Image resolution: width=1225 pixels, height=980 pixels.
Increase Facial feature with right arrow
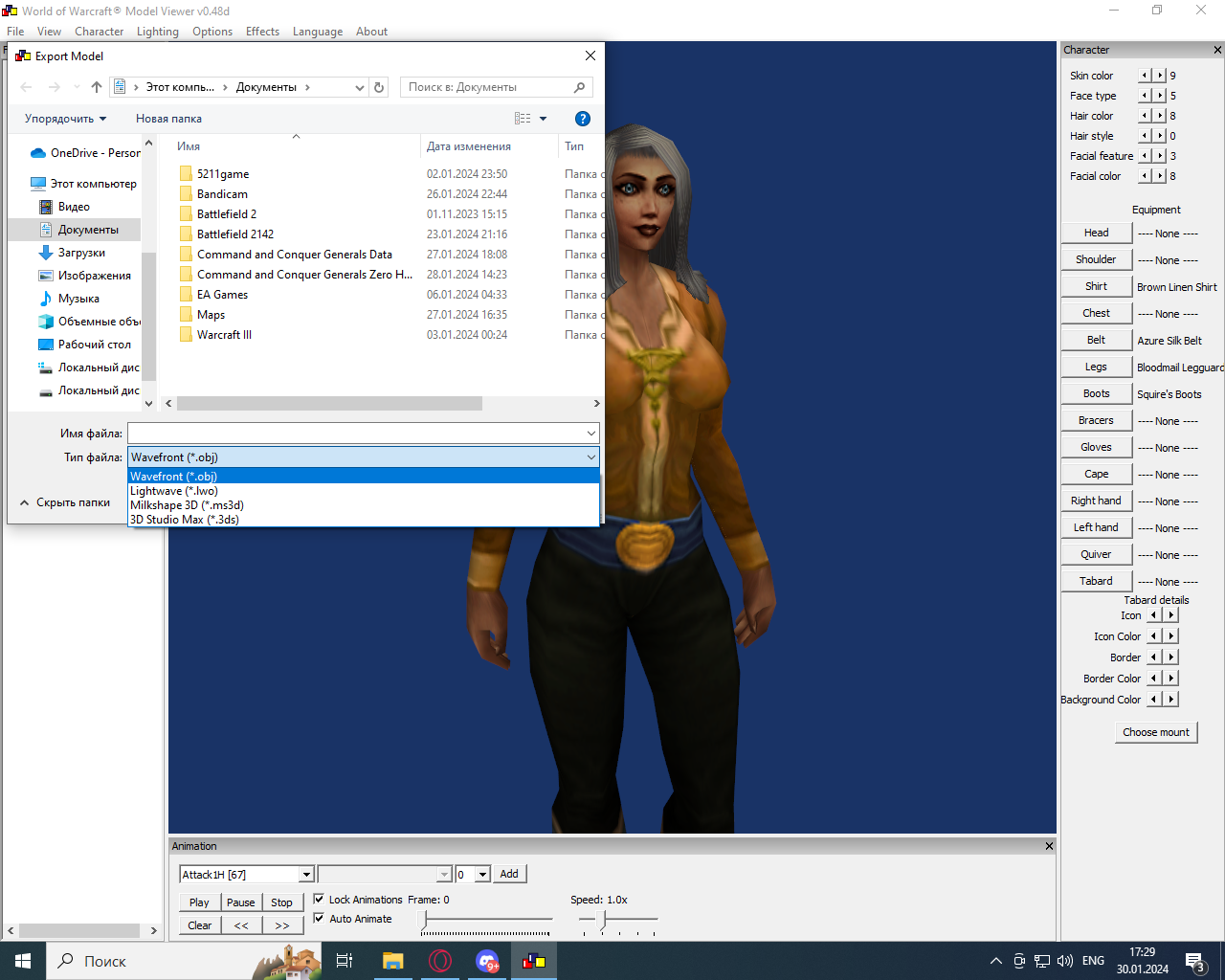(x=1160, y=155)
